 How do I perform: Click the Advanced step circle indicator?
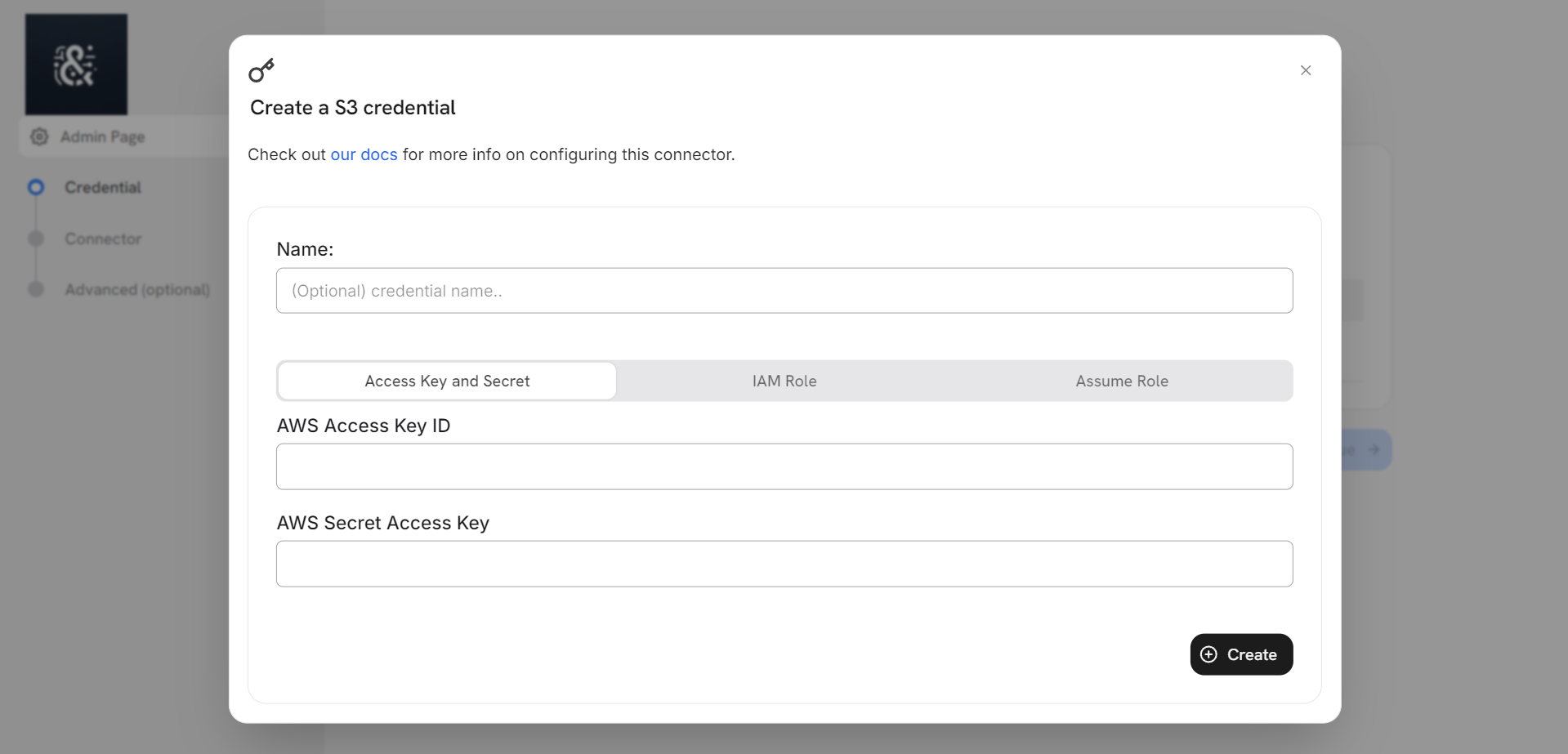[x=36, y=289]
